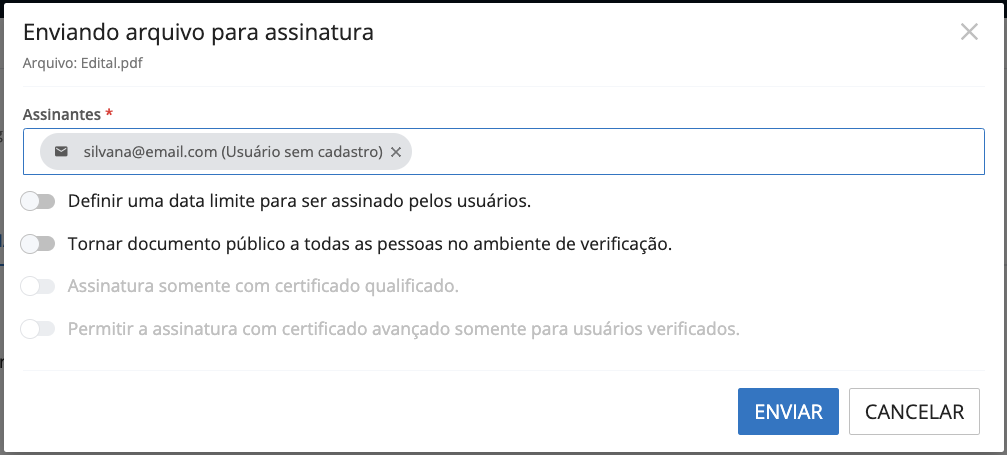Click the 'Permitir a assinatura com certificado avançado' label
Viewport: 1007px width, 455px height.
pos(403,328)
